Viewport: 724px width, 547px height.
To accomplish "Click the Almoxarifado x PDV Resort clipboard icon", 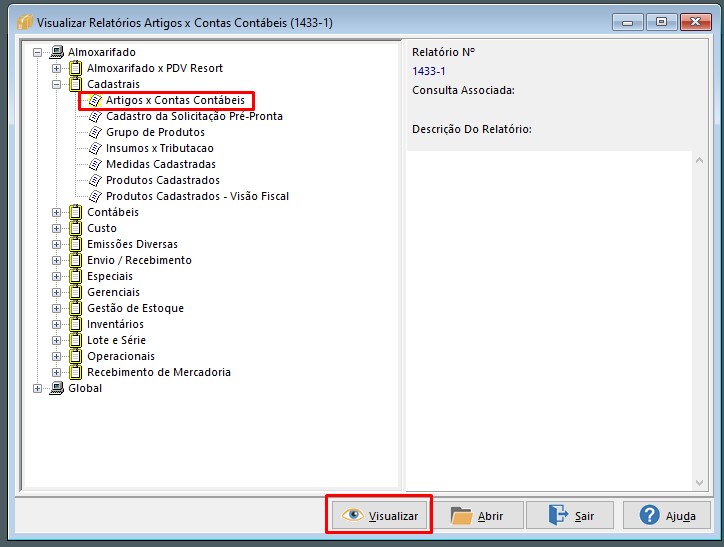I will pyautogui.click(x=75, y=68).
